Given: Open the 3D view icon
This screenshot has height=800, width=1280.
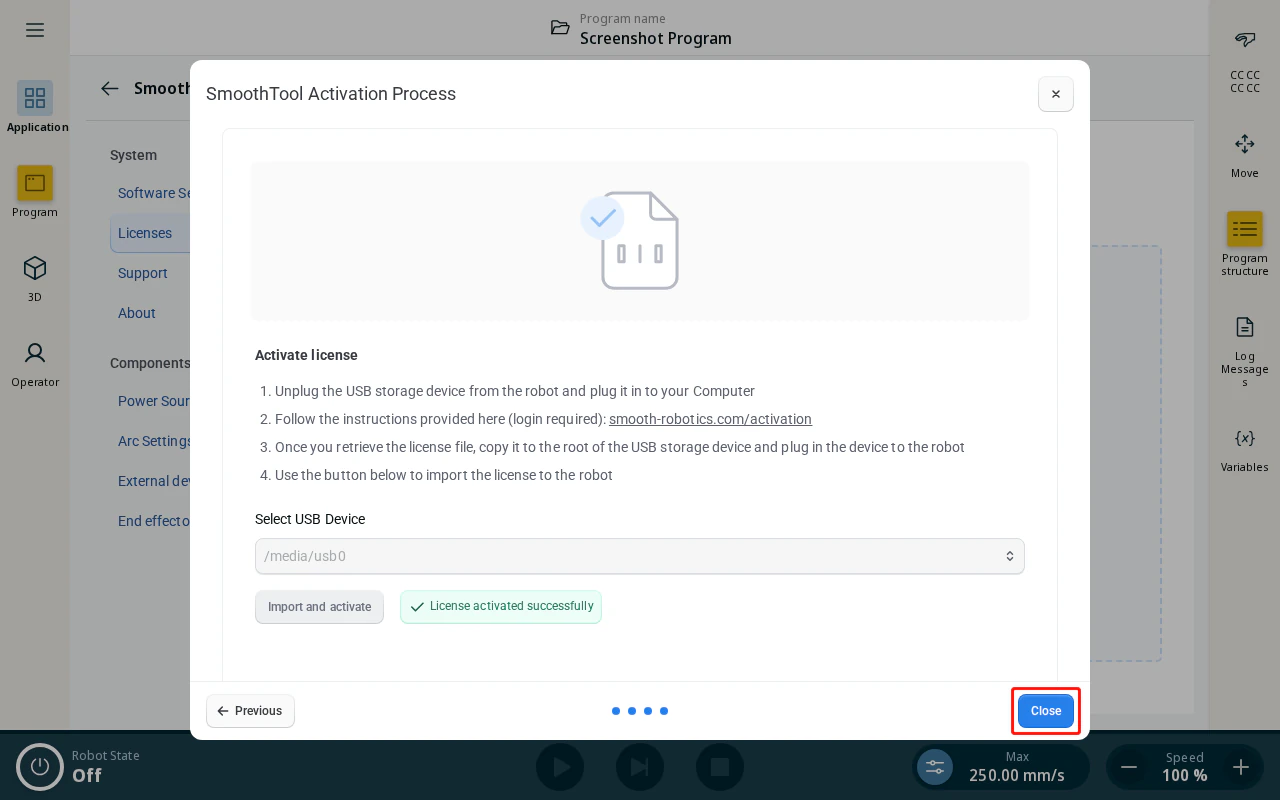Looking at the screenshot, I should tap(35, 268).
